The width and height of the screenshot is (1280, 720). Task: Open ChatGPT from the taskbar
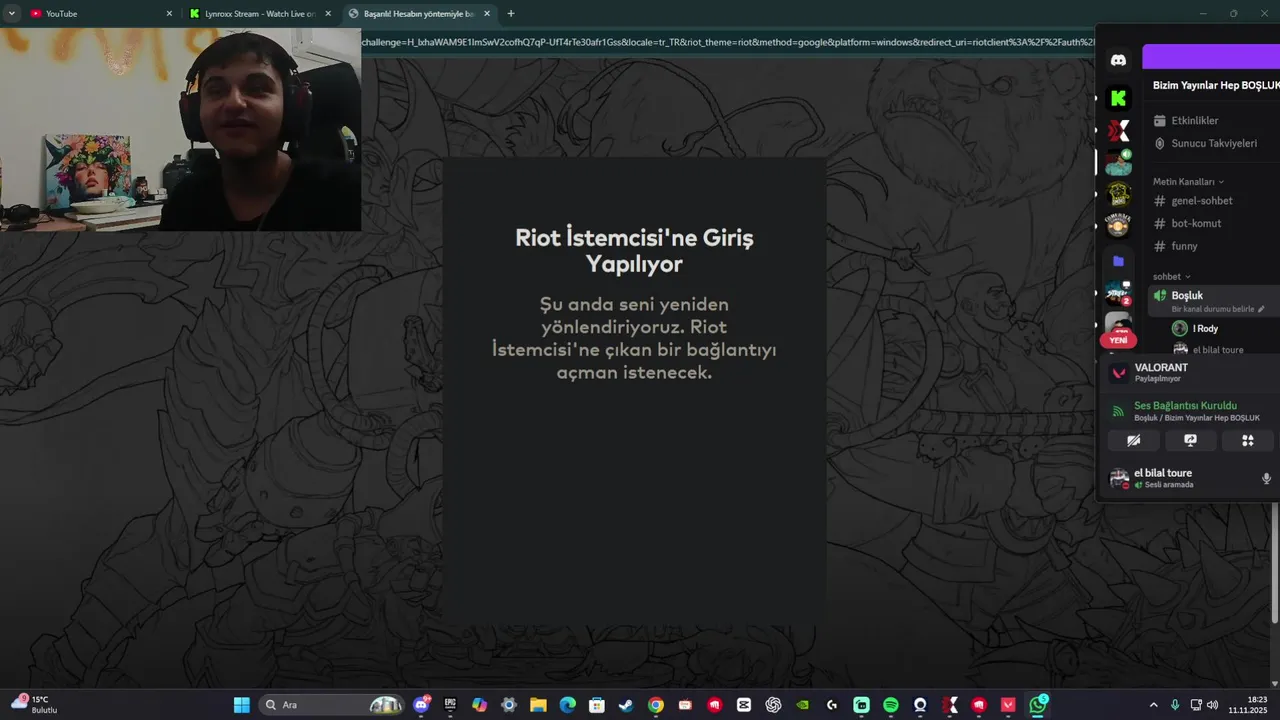coord(773,705)
